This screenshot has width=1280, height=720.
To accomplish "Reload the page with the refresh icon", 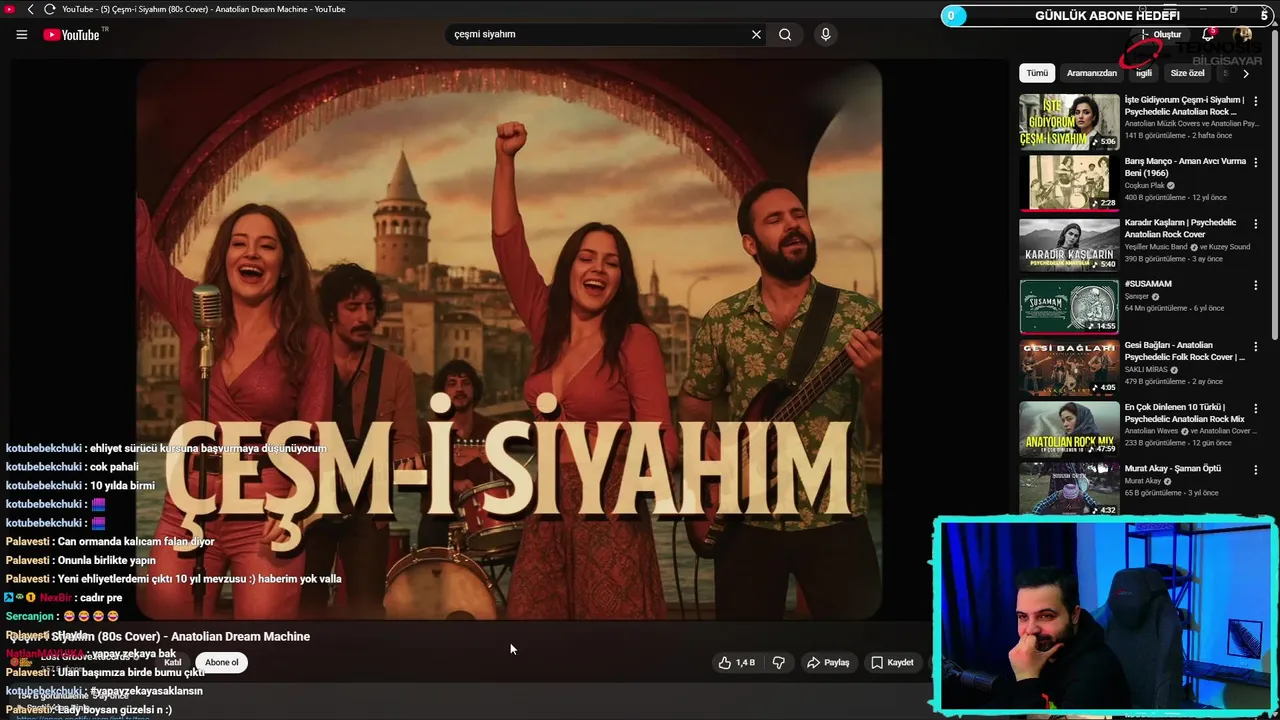I will 49,9.
